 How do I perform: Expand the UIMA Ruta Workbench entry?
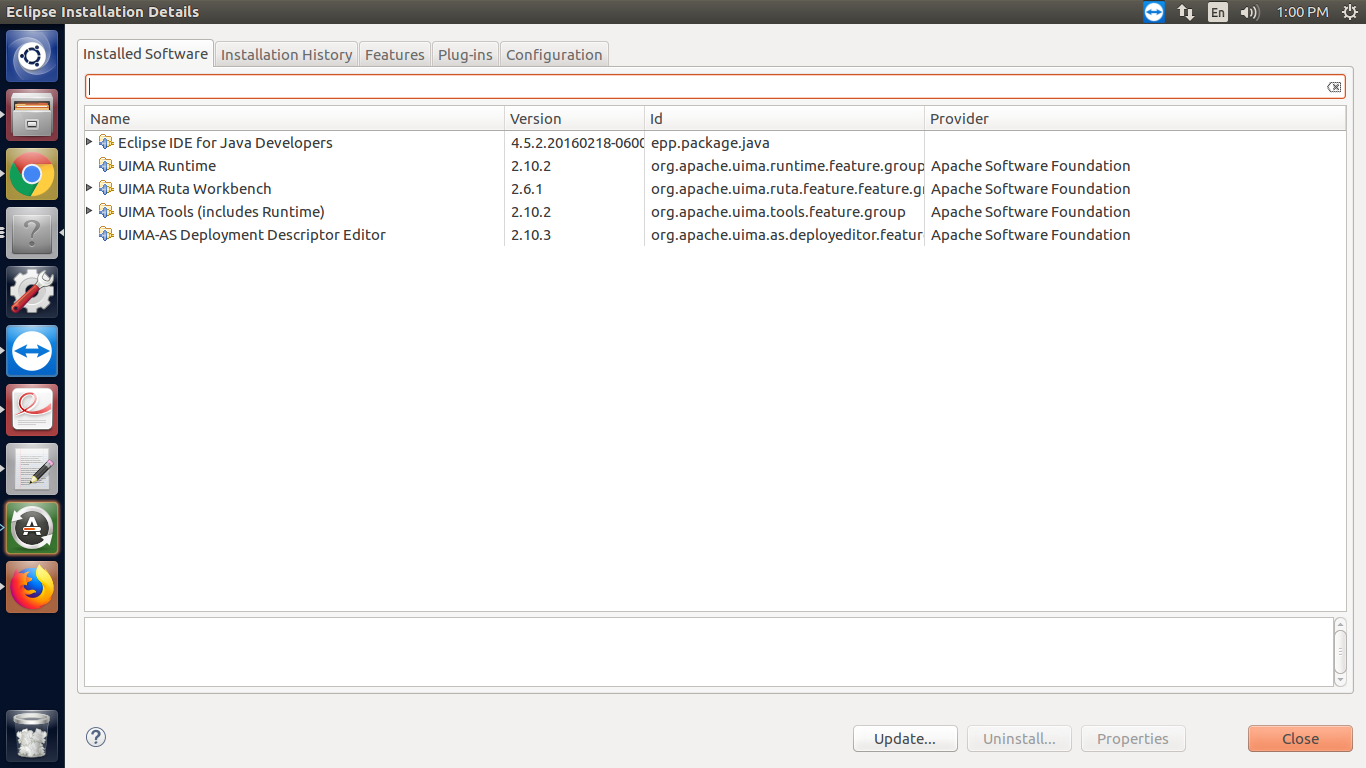(x=89, y=188)
